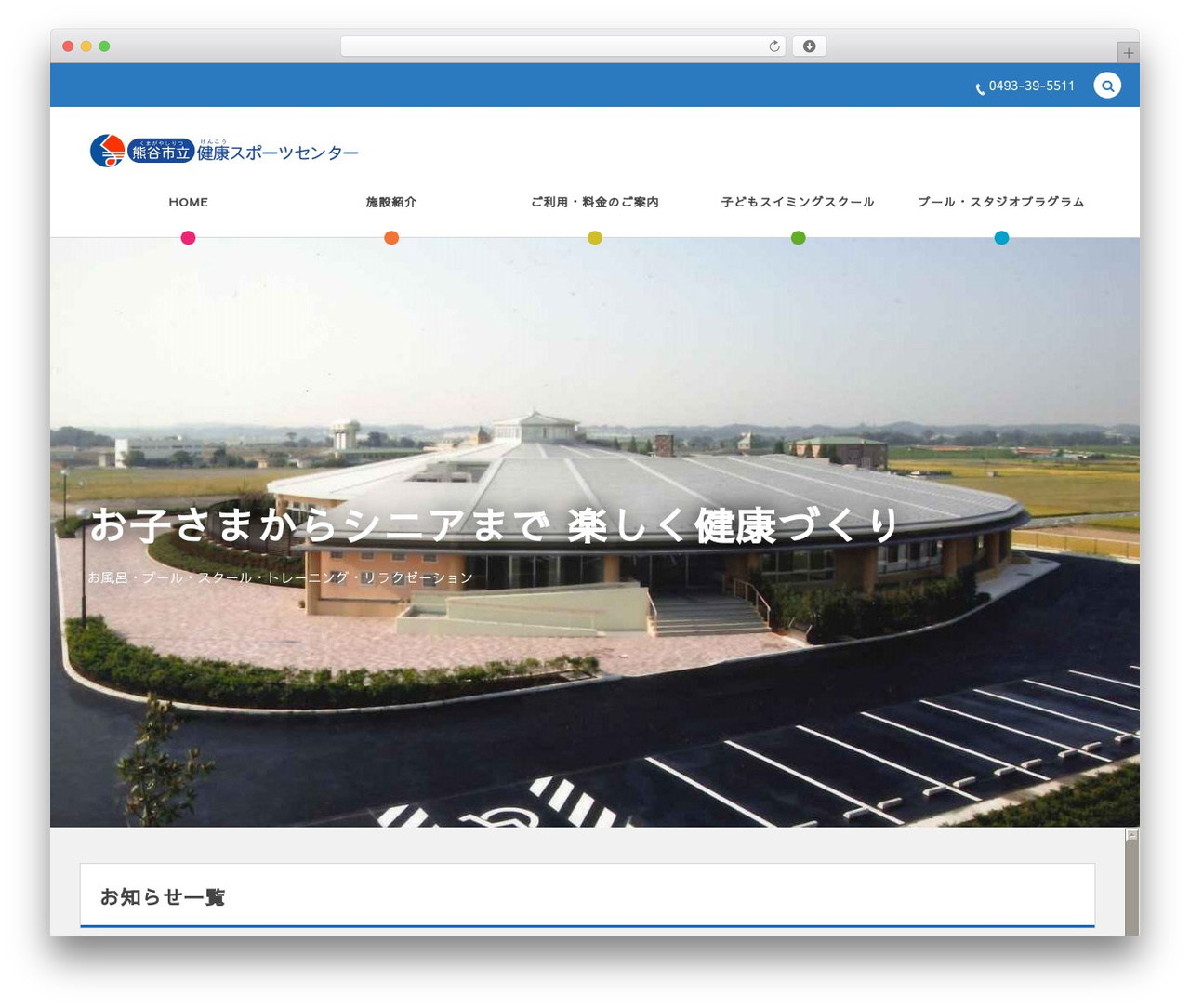This screenshot has height=1008, width=1190.
Task: Open the 子どもスイミングスクール menu item
Action: coord(798,202)
